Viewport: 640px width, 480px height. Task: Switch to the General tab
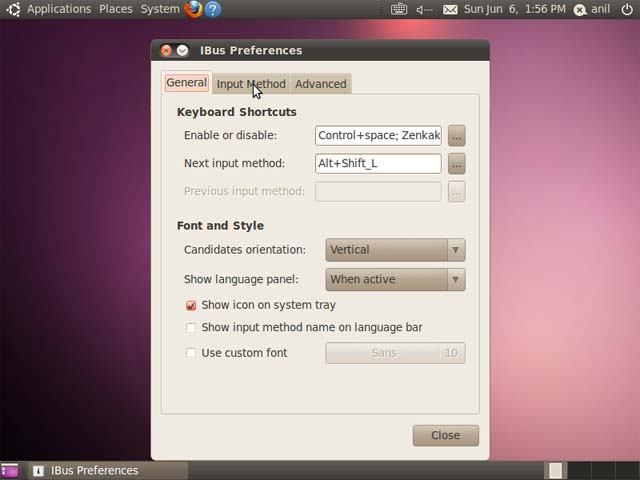pyautogui.click(x=187, y=83)
